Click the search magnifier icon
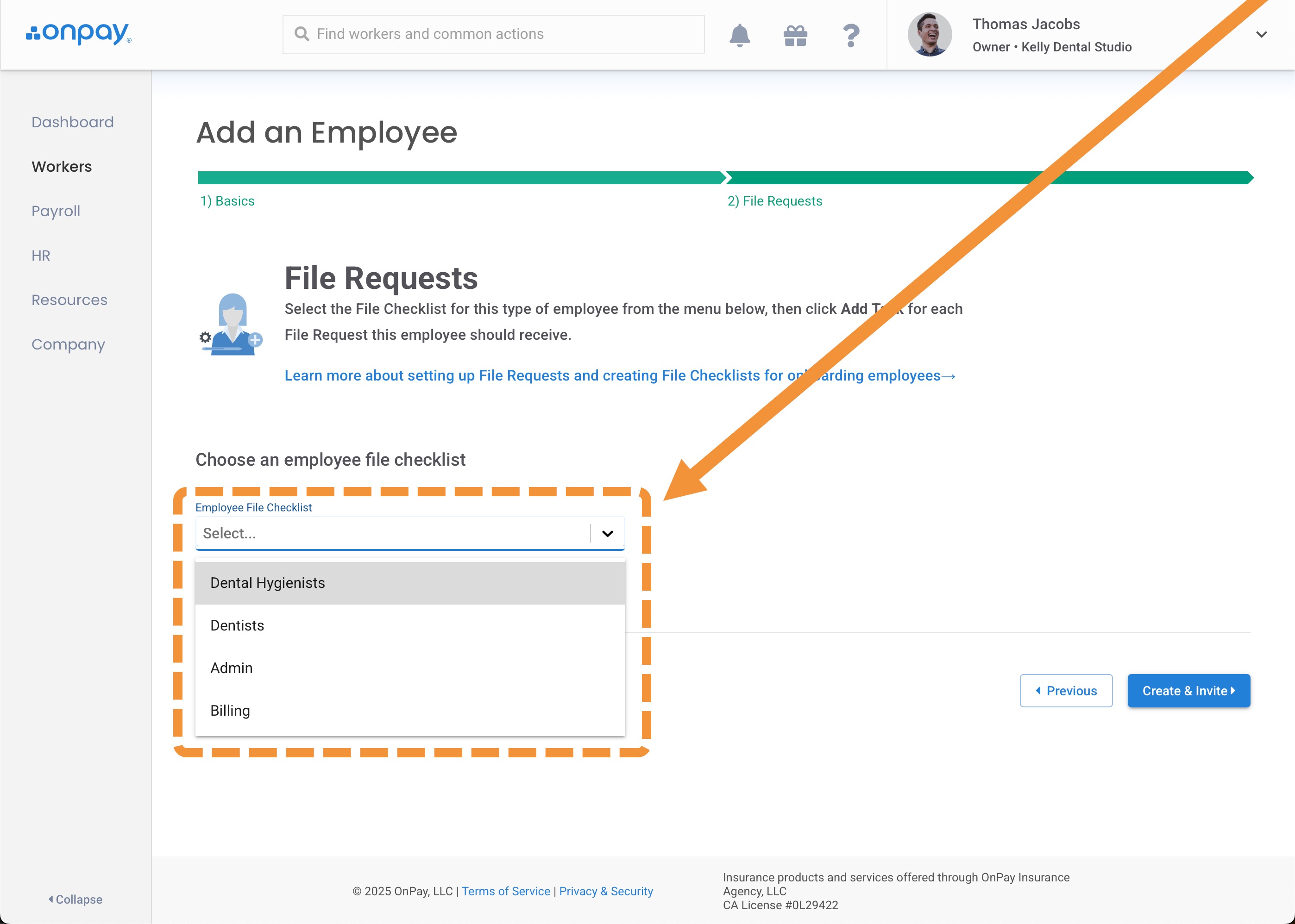 [302, 34]
